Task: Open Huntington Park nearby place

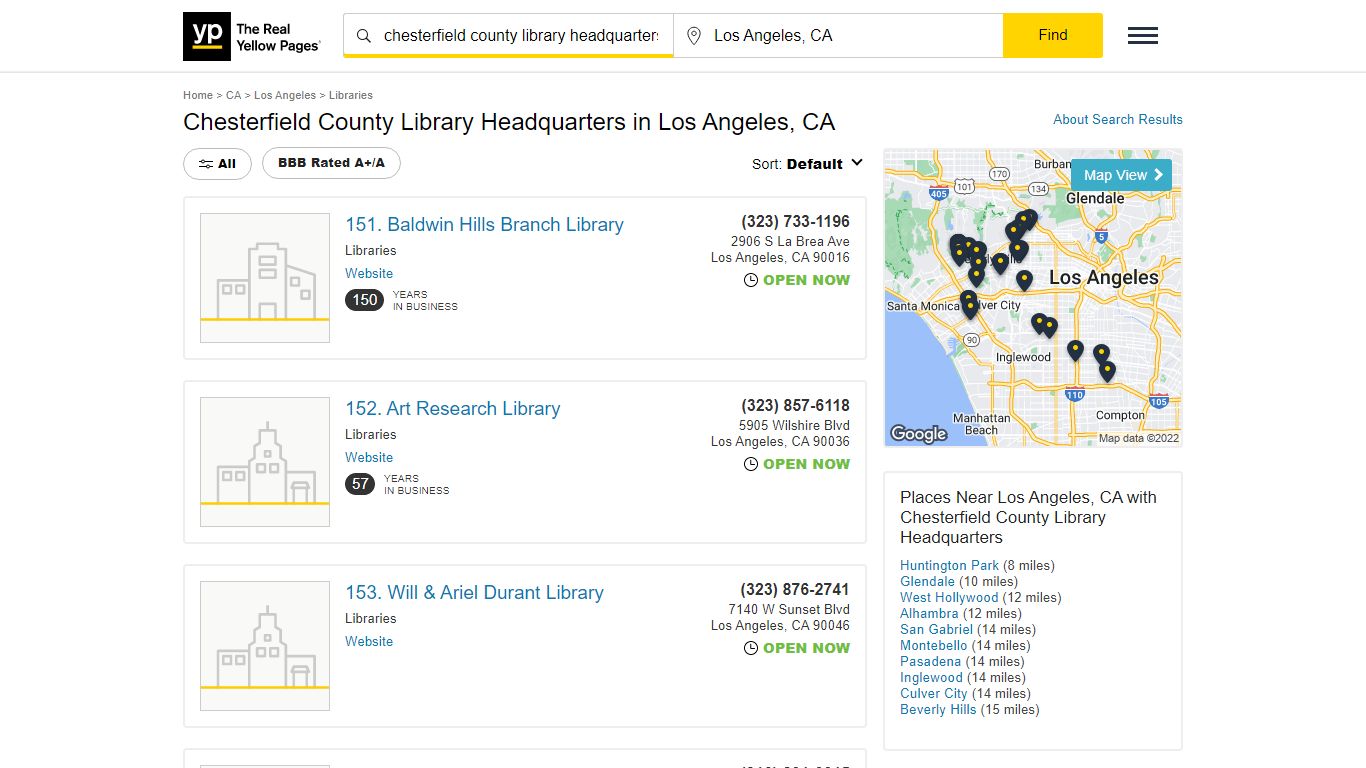Action: click(949, 565)
